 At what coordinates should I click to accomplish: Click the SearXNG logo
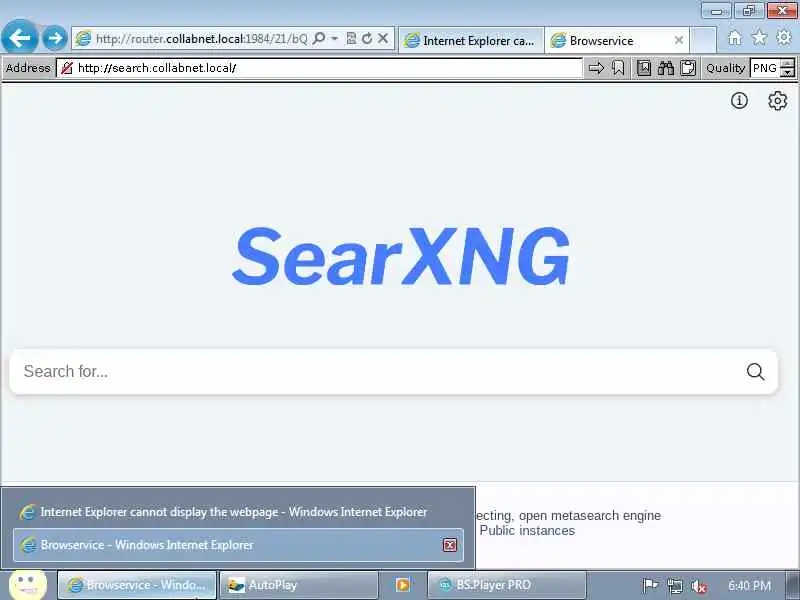(401, 257)
